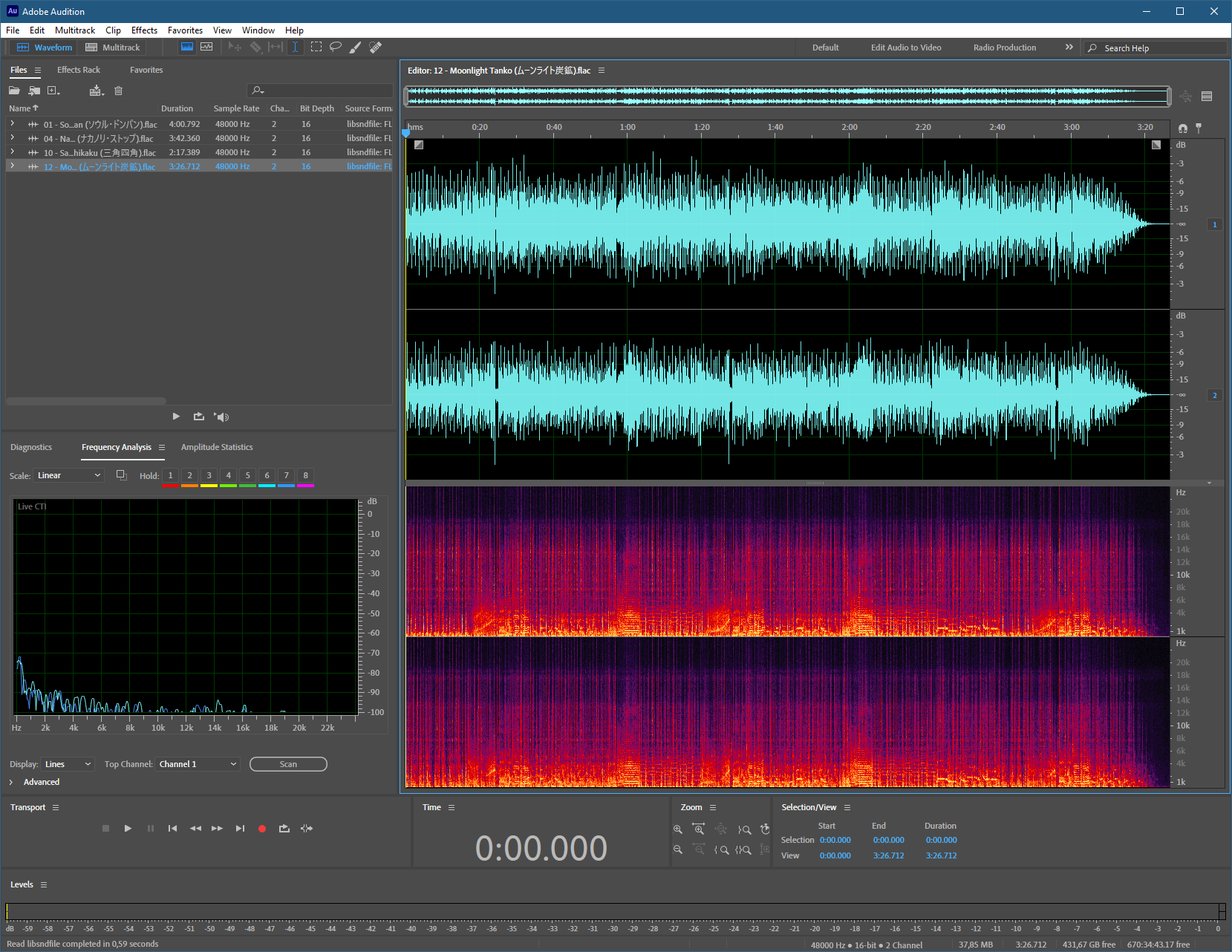
Task: Click the Files panel loop playback icon
Action: pyautogui.click(x=199, y=417)
